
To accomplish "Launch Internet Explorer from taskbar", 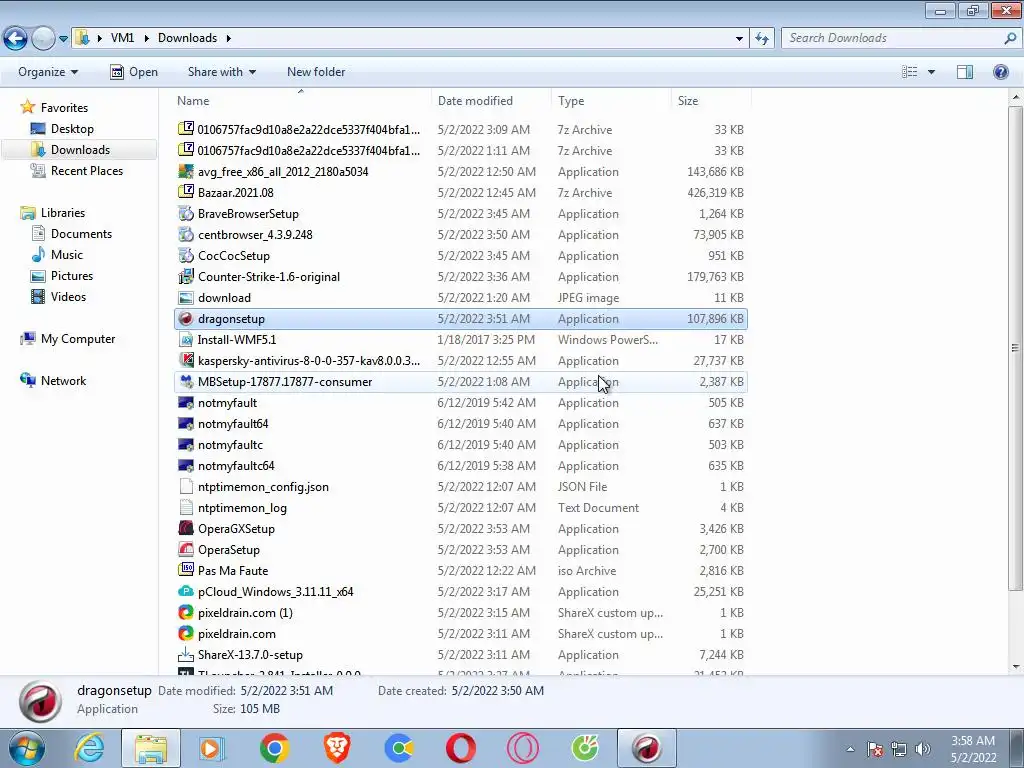I will tap(89, 748).
